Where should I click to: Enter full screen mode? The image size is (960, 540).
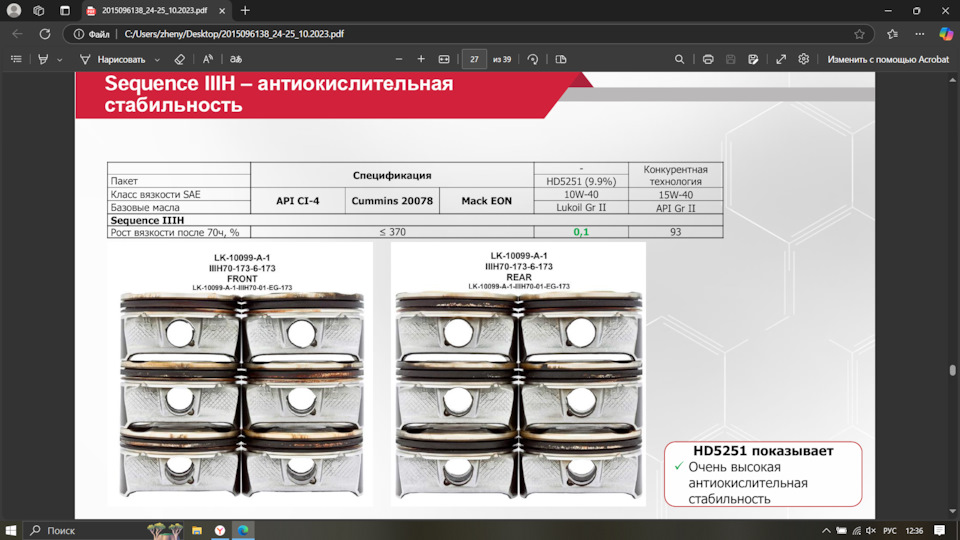coord(781,59)
